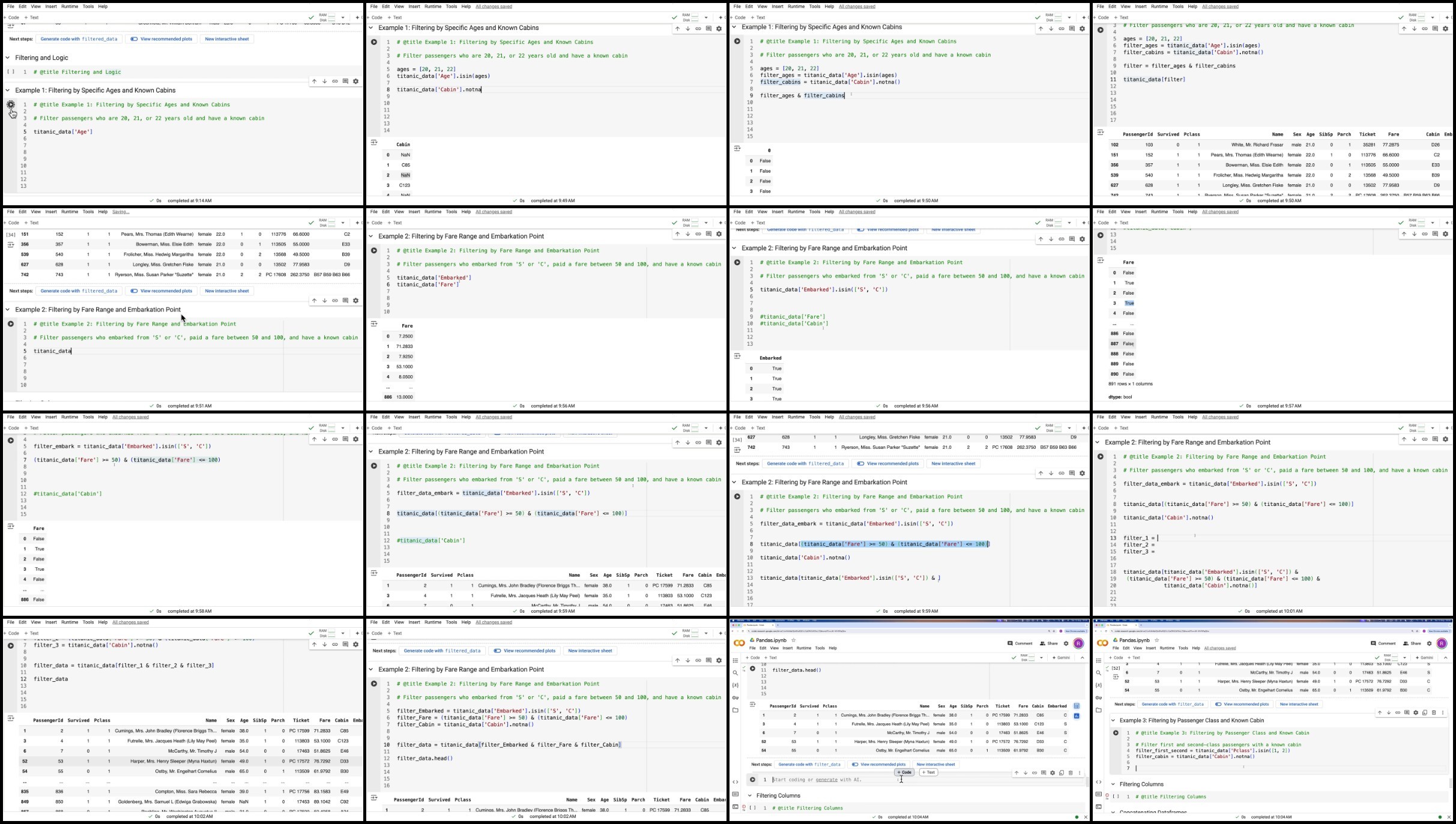Click 'Generate code with filtered_data' in 9:14 AM panel
This screenshot has height=824, width=1456.
(79, 39)
